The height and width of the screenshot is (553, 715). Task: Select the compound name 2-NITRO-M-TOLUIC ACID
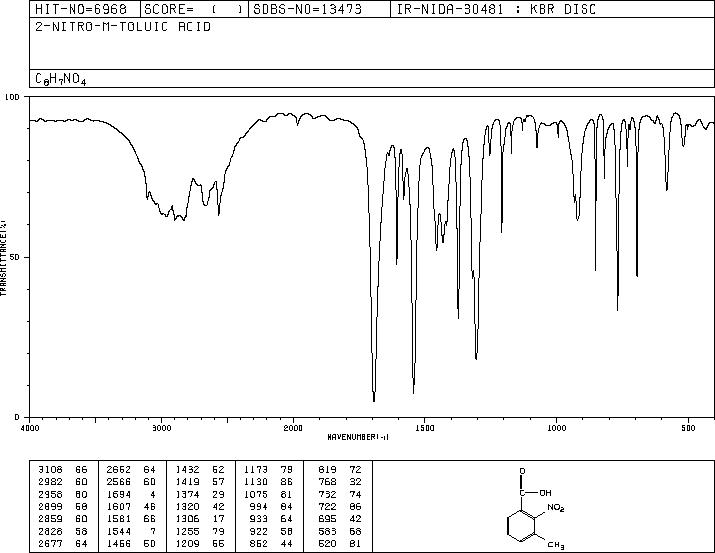point(123,27)
